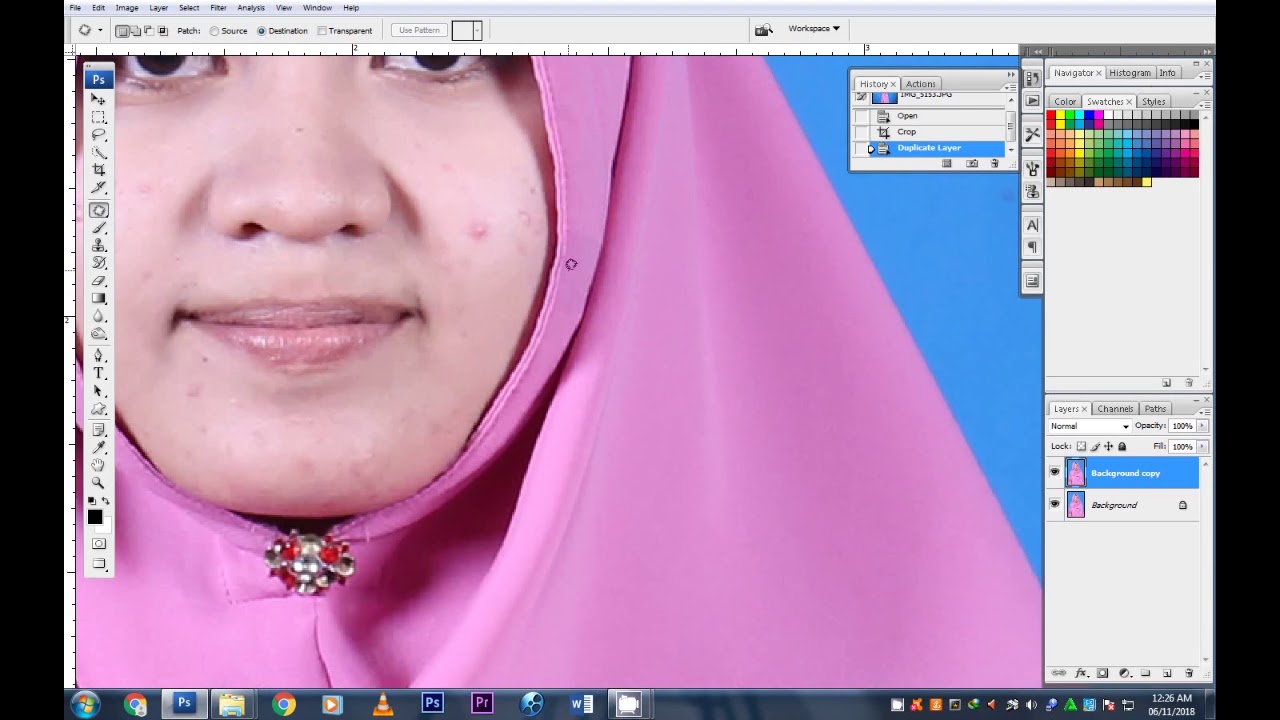This screenshot has width=1280, height=720.
Task: Open the Fill slider arrow
Action: point(1202,447)
